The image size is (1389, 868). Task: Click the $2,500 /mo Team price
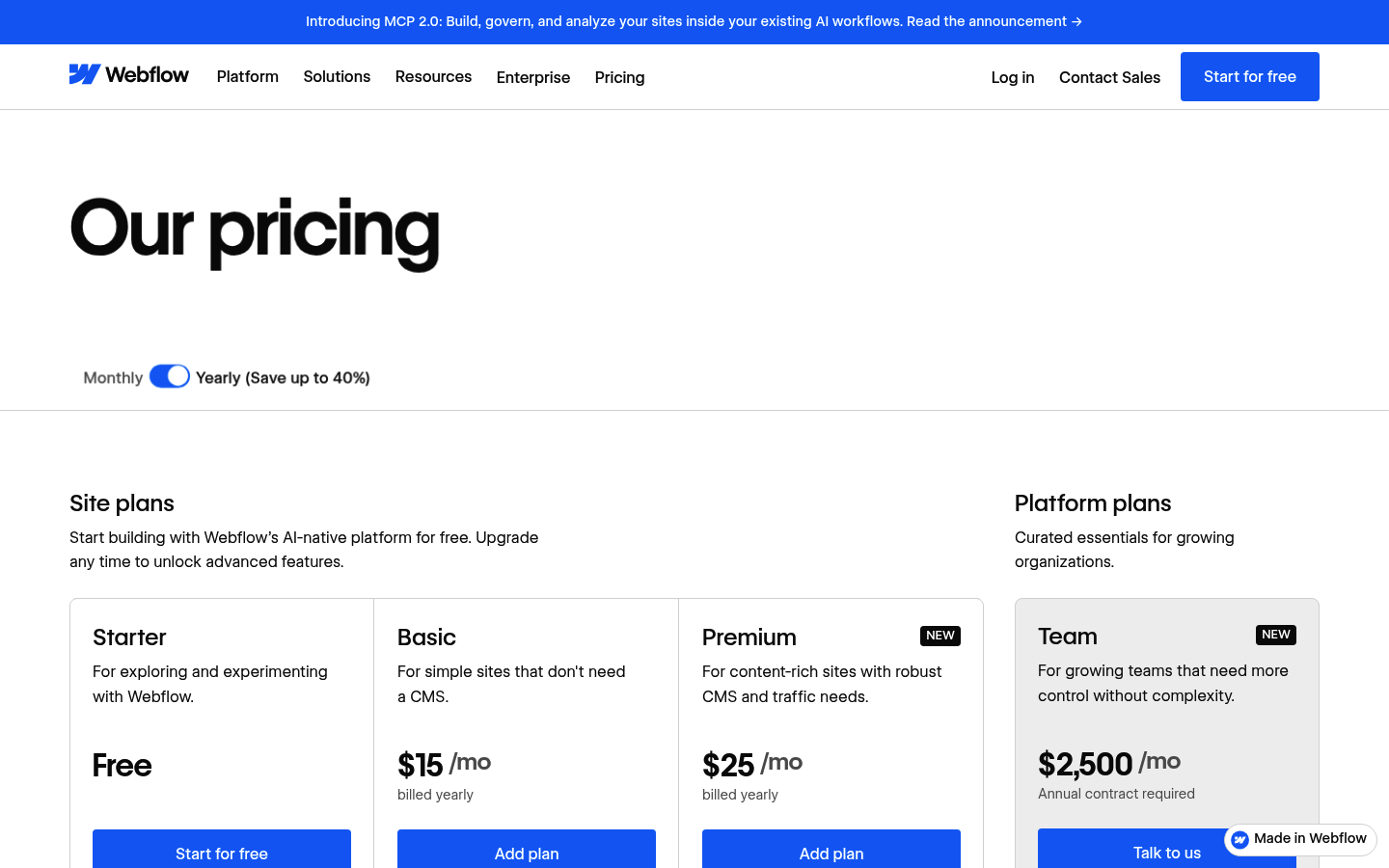tap(1109, 763)
